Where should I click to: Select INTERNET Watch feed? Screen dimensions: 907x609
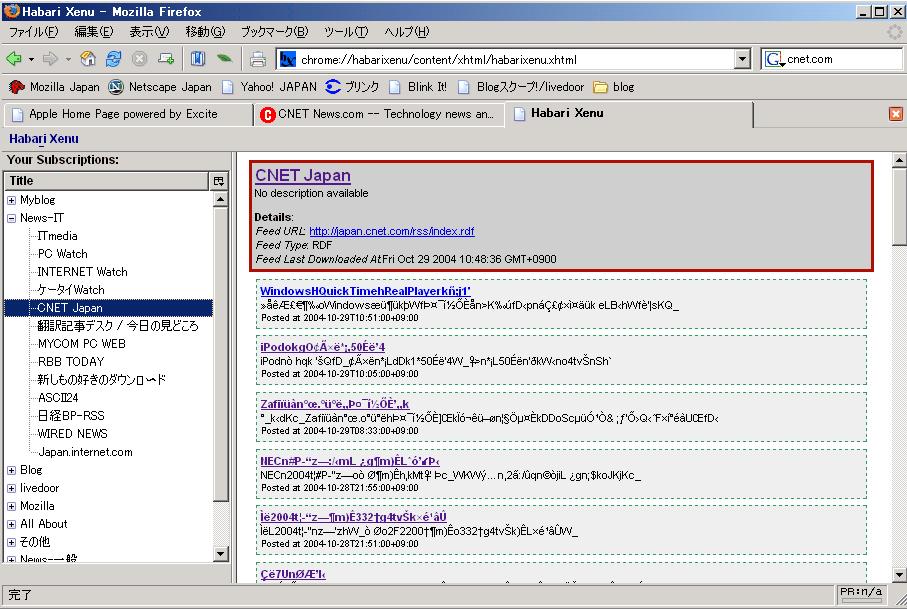point(82,272)
